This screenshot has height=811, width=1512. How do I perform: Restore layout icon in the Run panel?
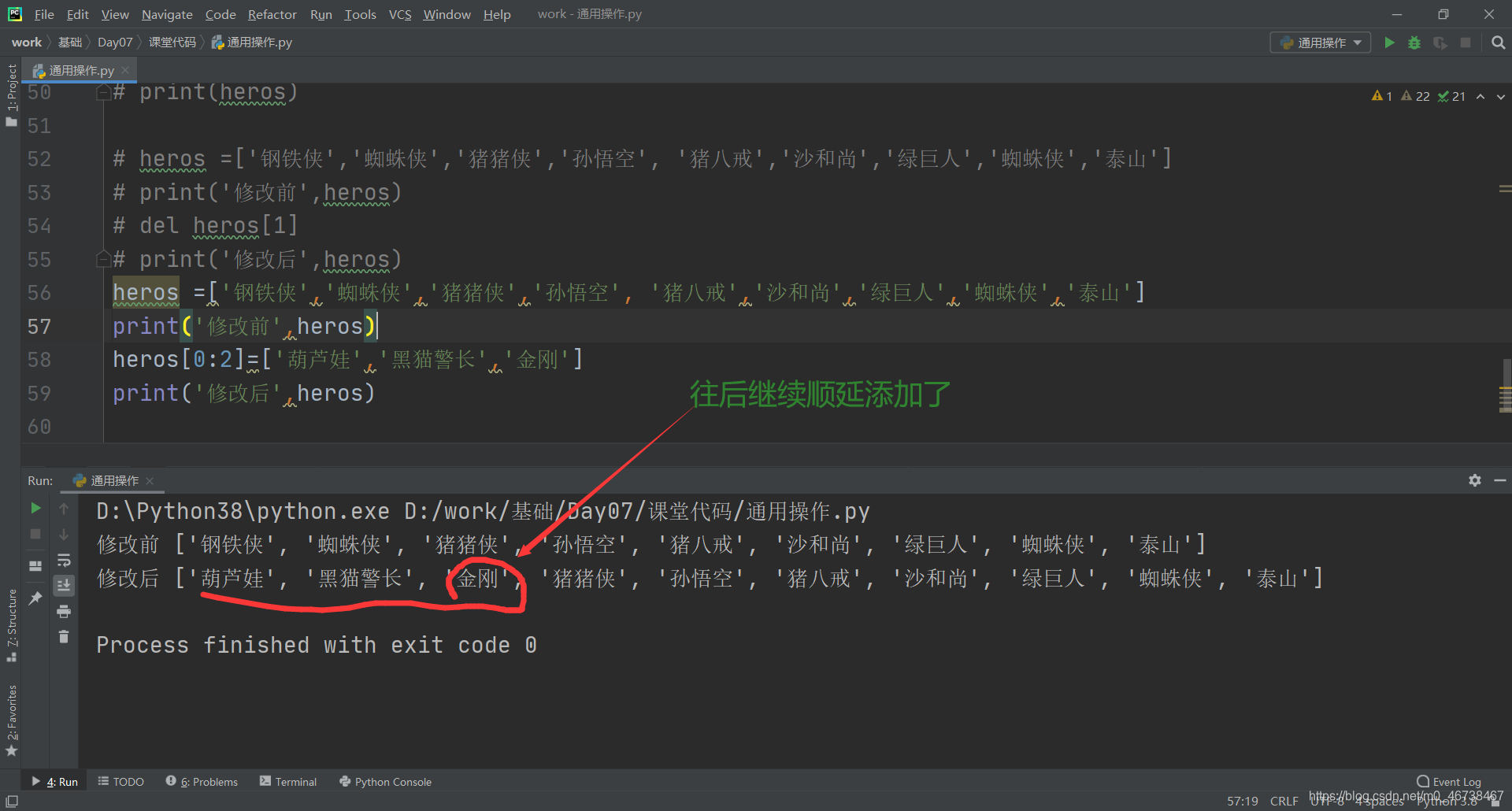(x=35, y=566)
